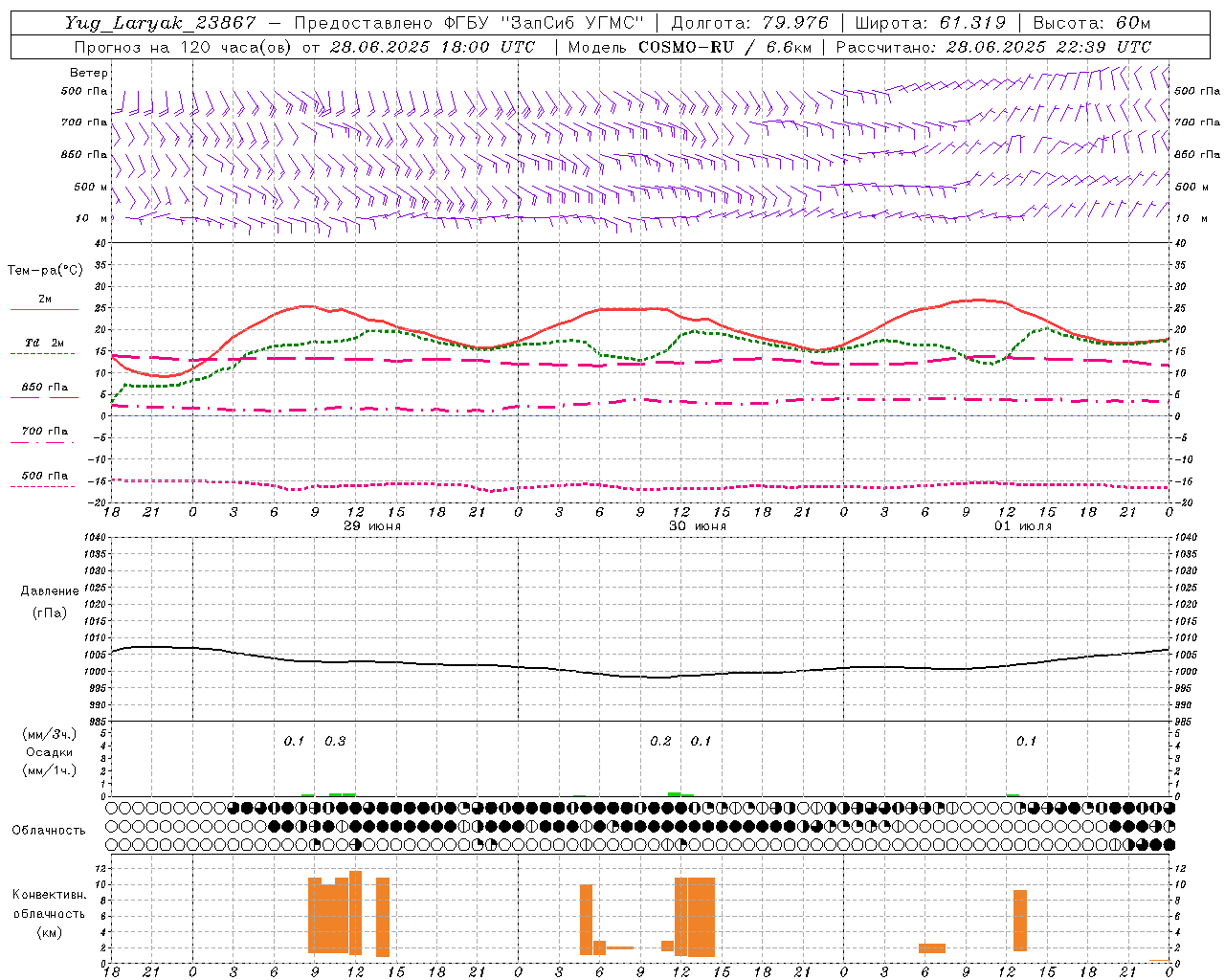Click the long-dashed pink 850 гПа temperature line

[639, 364]
